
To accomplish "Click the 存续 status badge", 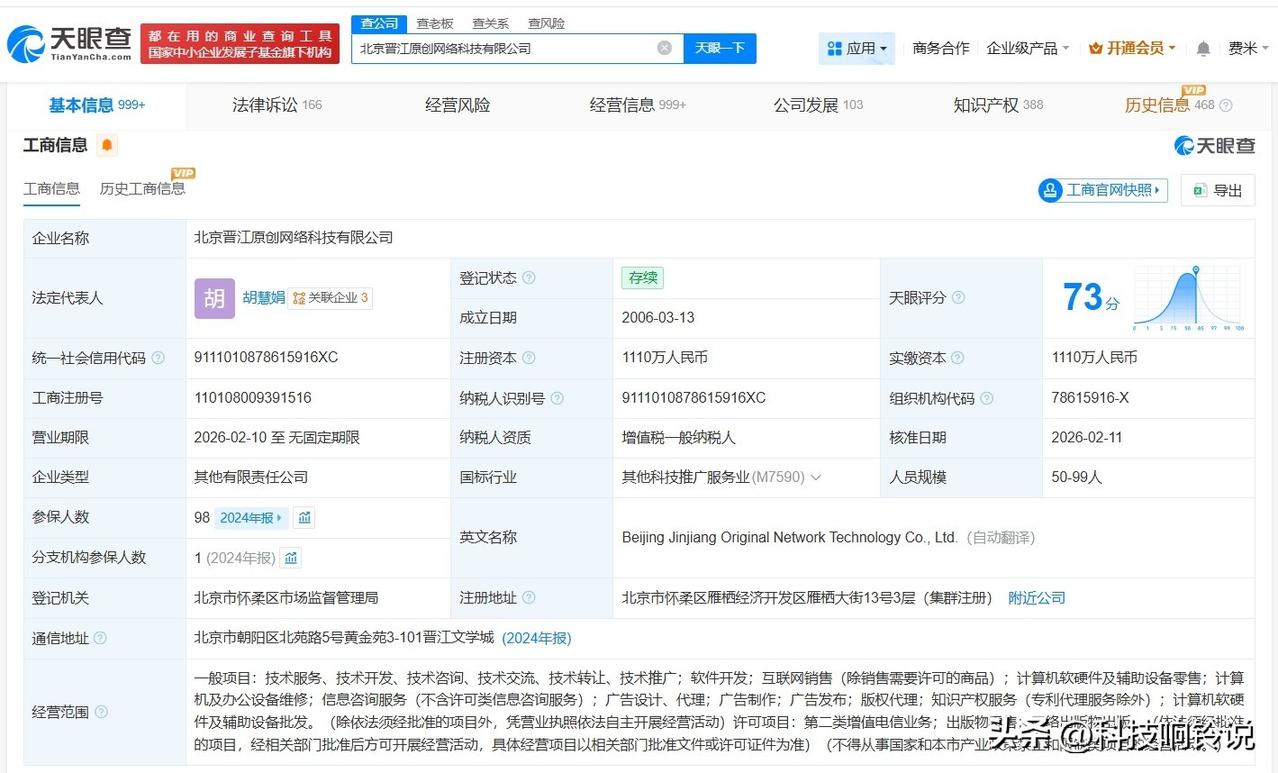I will click(642, 278).
